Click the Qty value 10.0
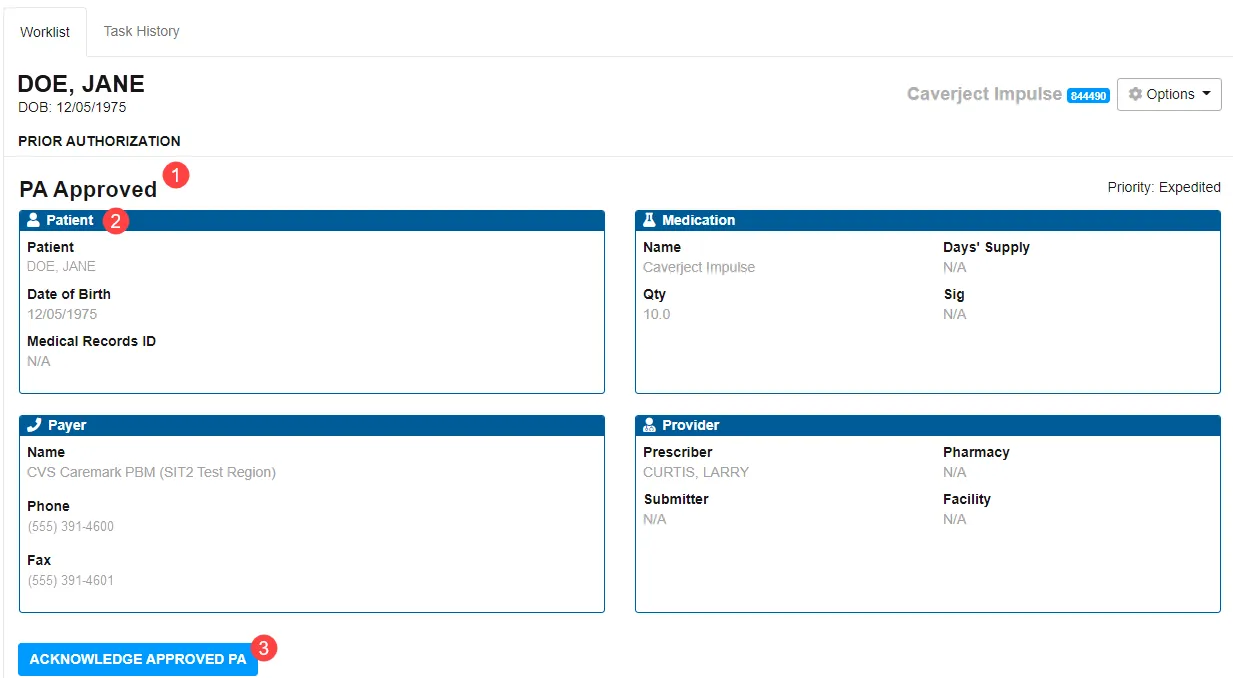 [x=657, y=314]
